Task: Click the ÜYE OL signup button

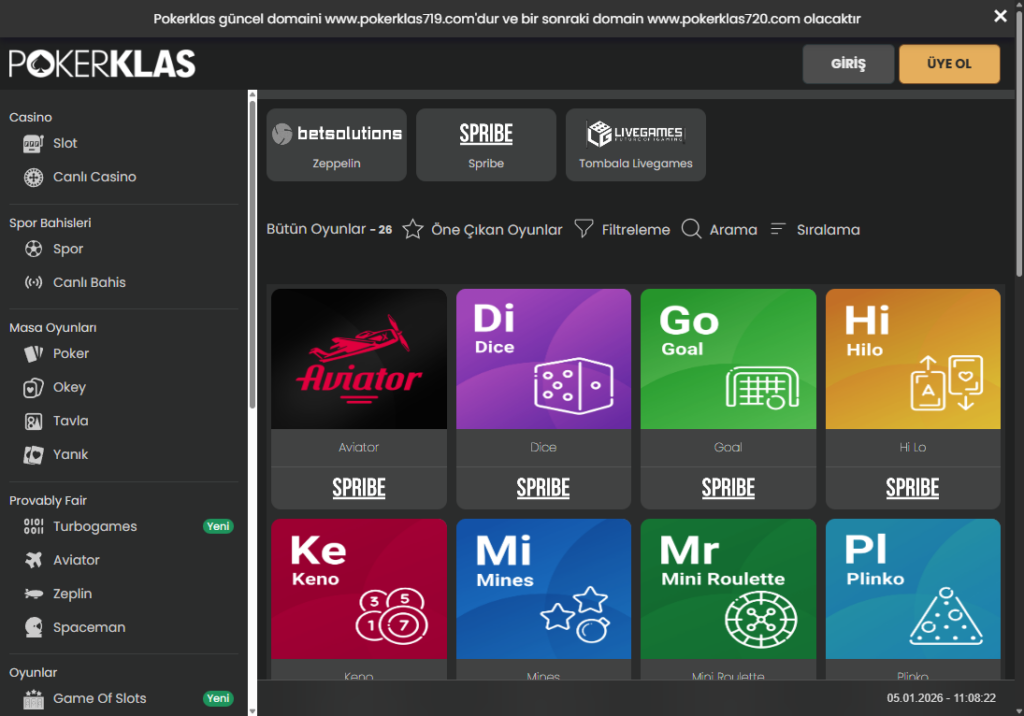Action: [949, 64]
